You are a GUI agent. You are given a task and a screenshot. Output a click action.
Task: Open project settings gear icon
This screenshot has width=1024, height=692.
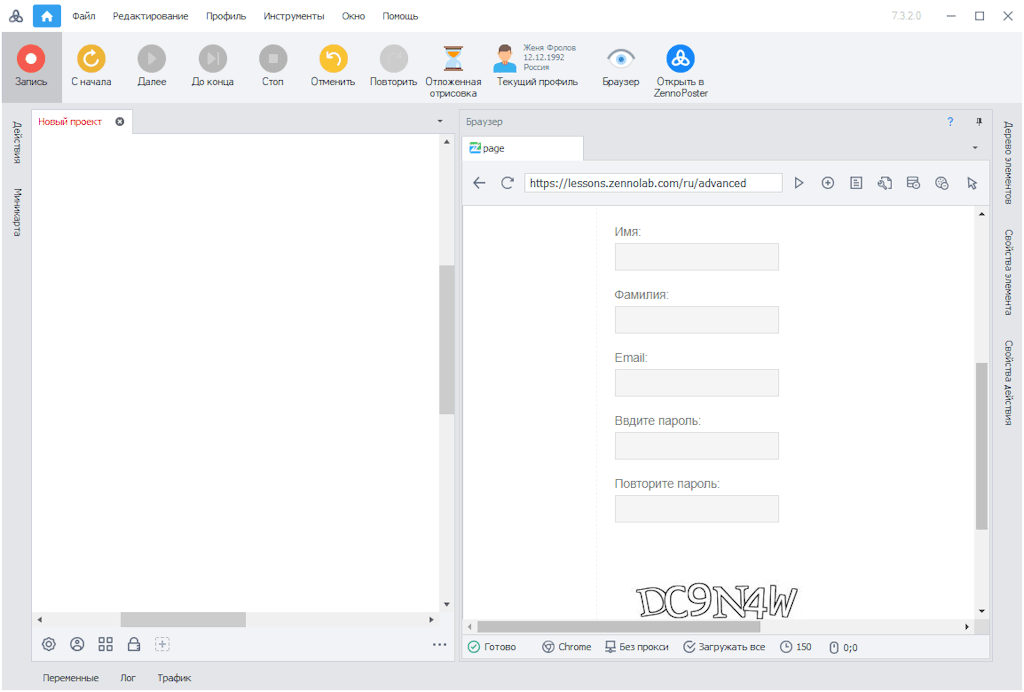[x=48, y=645]
